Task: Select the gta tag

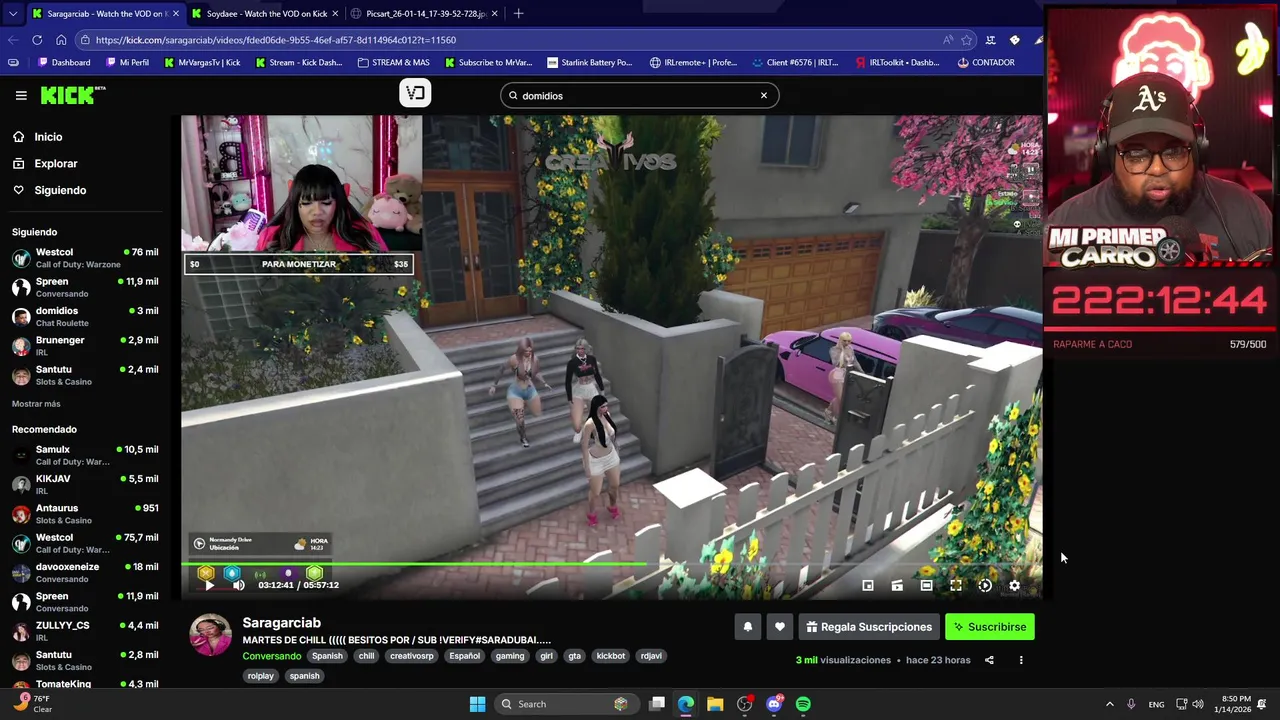Action: (x=574, y=656)
